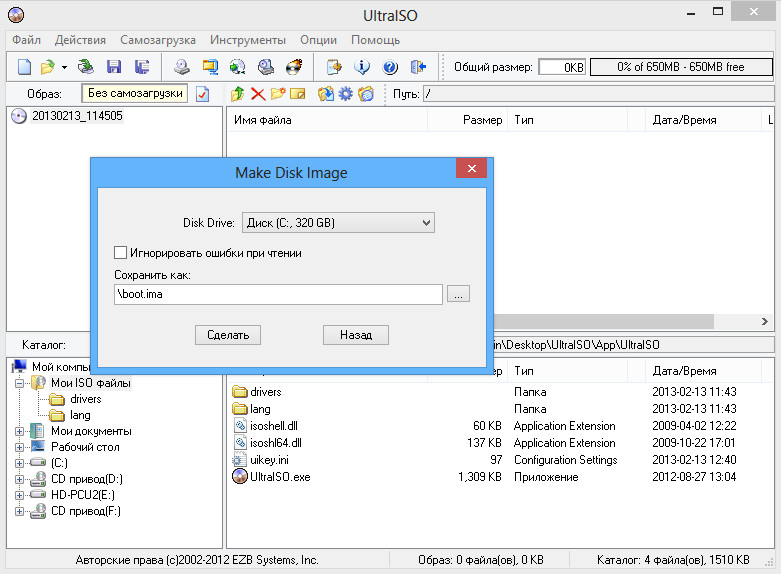Click the red X delete icon
The width and height of the screenshot is (781, 574).
coord(257,94)
